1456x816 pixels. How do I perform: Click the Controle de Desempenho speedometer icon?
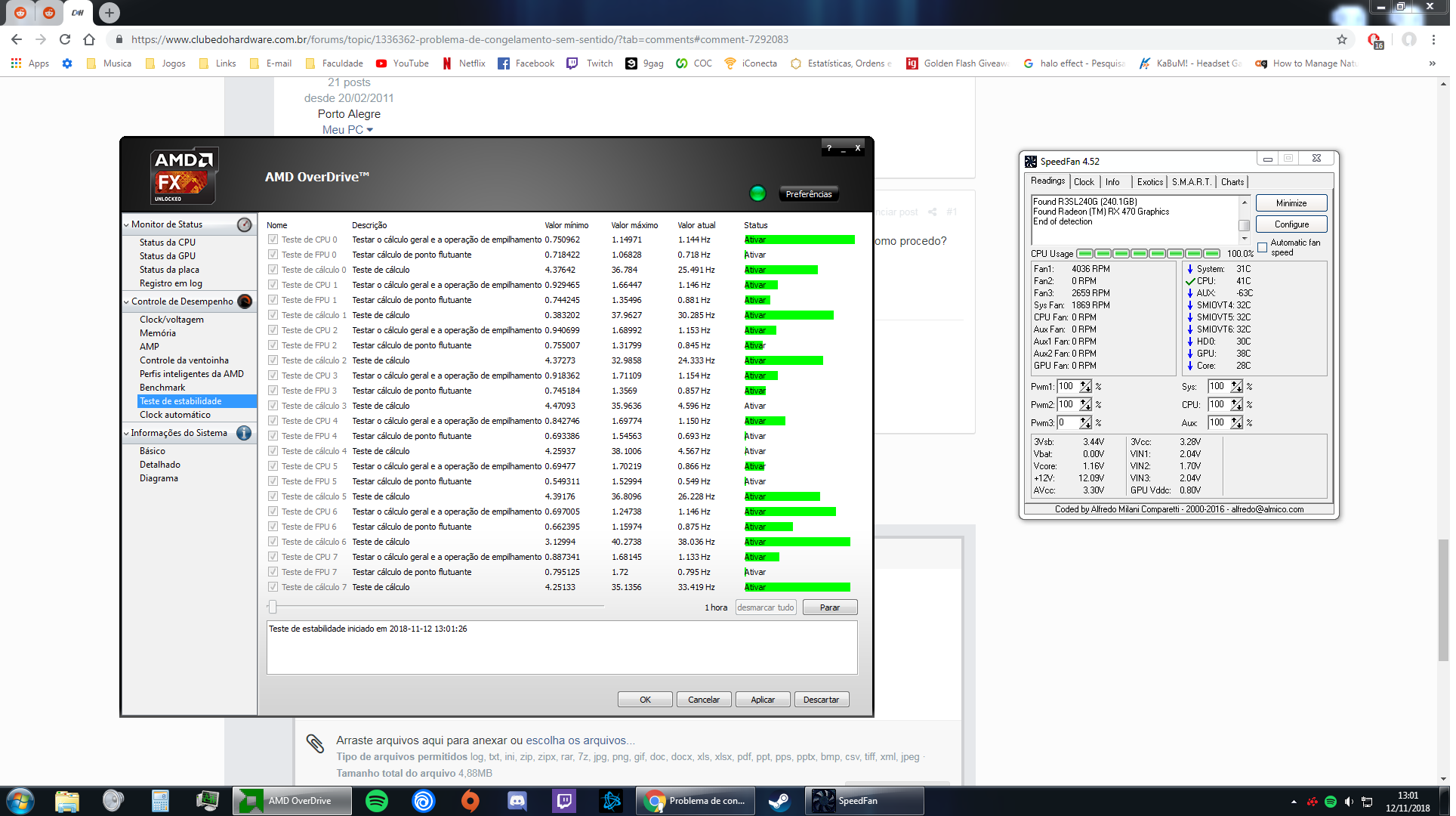(245, 301)
